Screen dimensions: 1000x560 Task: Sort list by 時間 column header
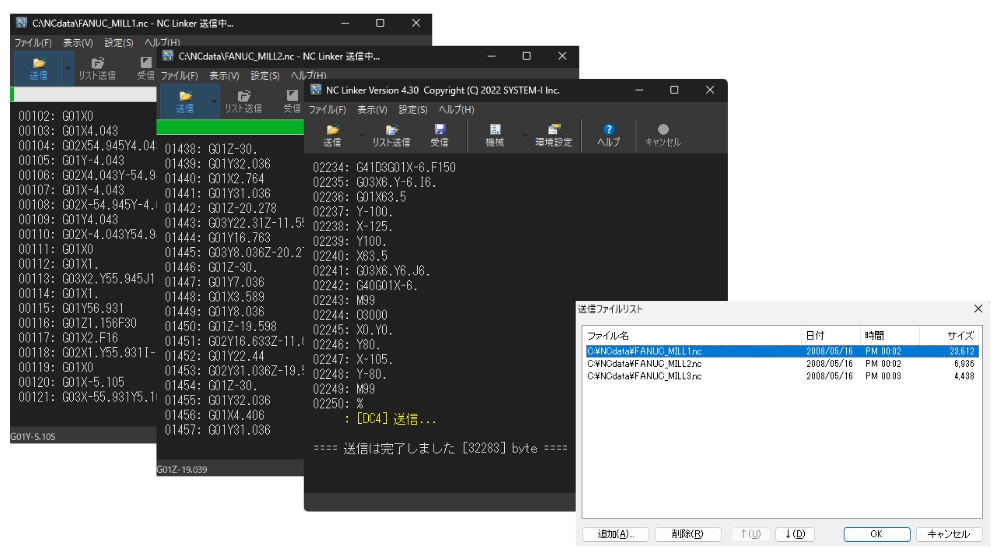coord(890,335)
